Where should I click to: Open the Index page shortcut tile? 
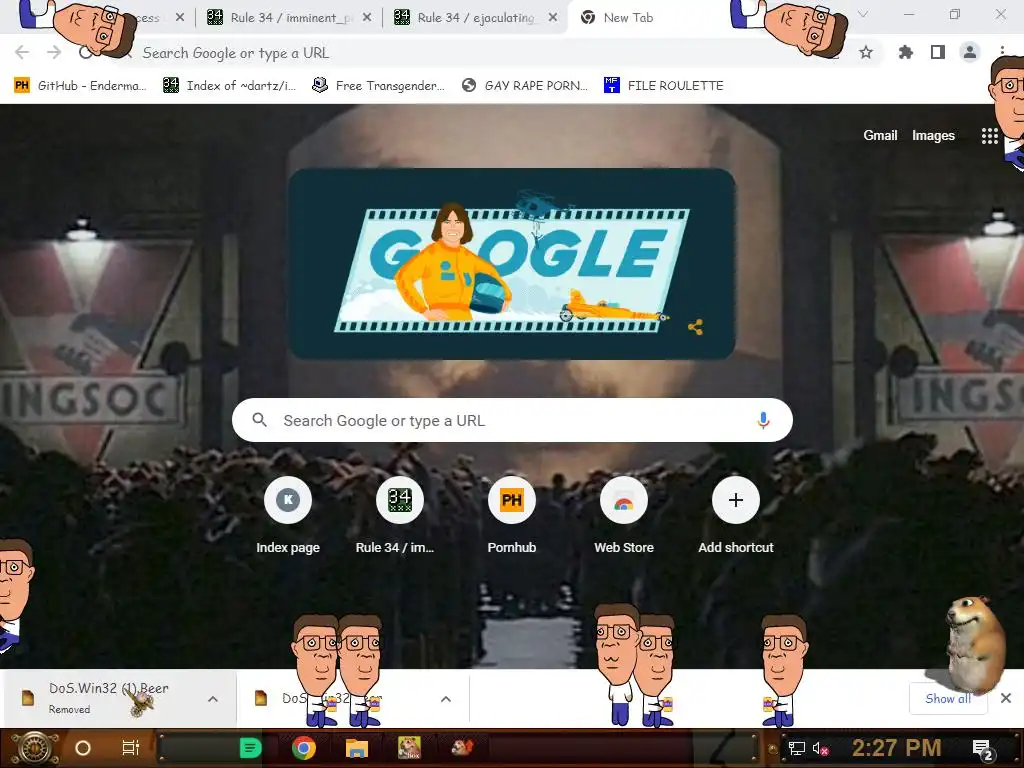coord(288,516)
